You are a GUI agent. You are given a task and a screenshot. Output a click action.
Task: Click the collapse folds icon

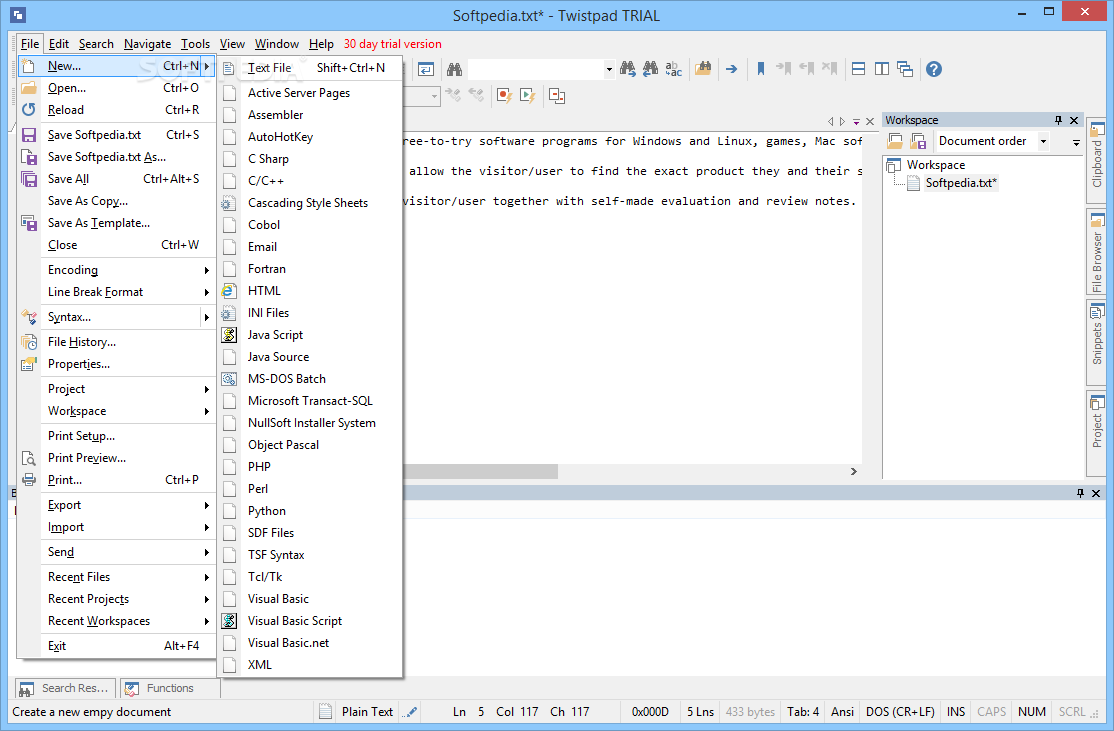(x=557, y=95)
